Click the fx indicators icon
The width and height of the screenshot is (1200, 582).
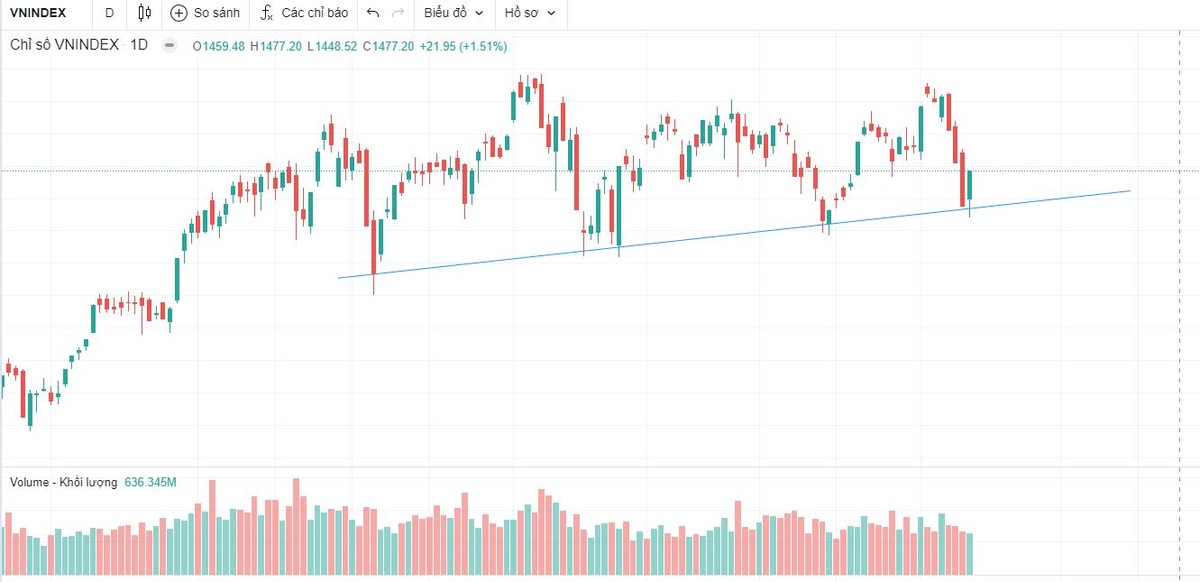pyautogui.click(x=266, y=13)
